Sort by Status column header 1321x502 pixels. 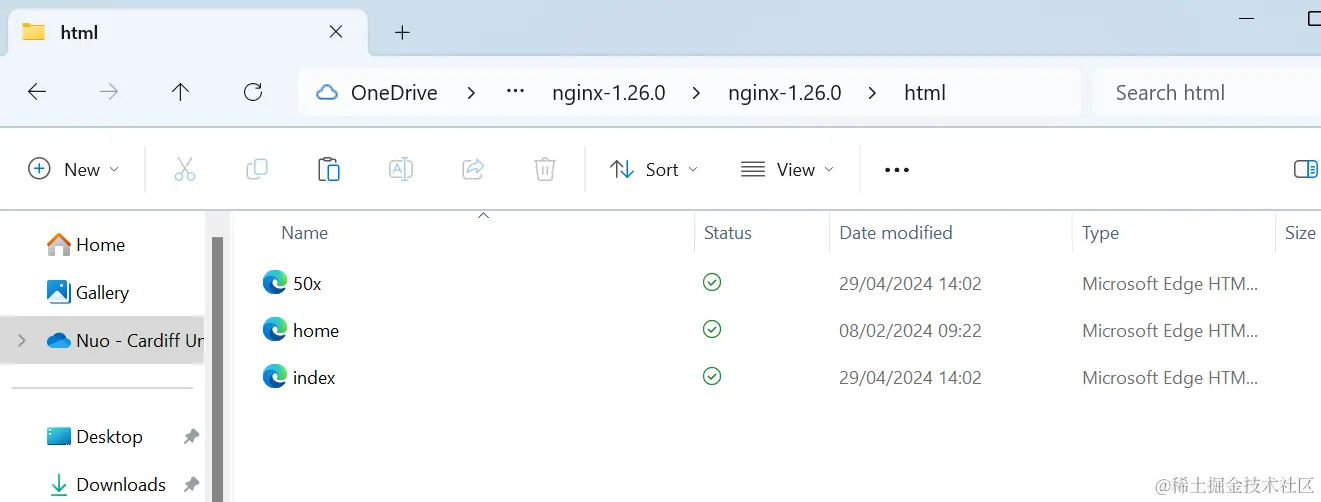pos(727,232)
